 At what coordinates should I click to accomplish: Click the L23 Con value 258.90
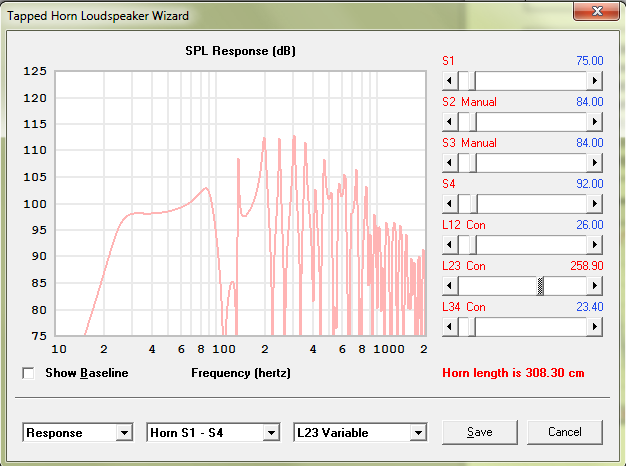(586, 266)
